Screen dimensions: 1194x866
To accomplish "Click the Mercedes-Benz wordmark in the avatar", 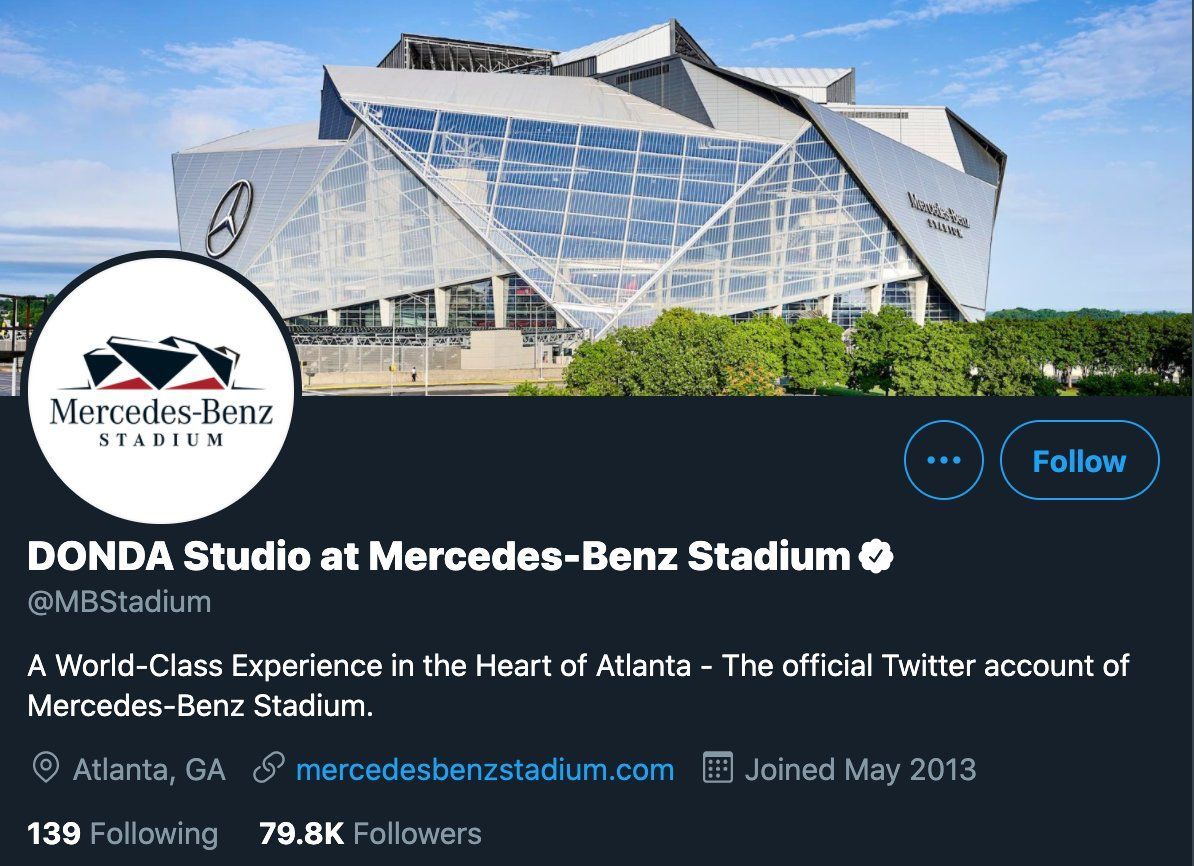I will 161,411.
